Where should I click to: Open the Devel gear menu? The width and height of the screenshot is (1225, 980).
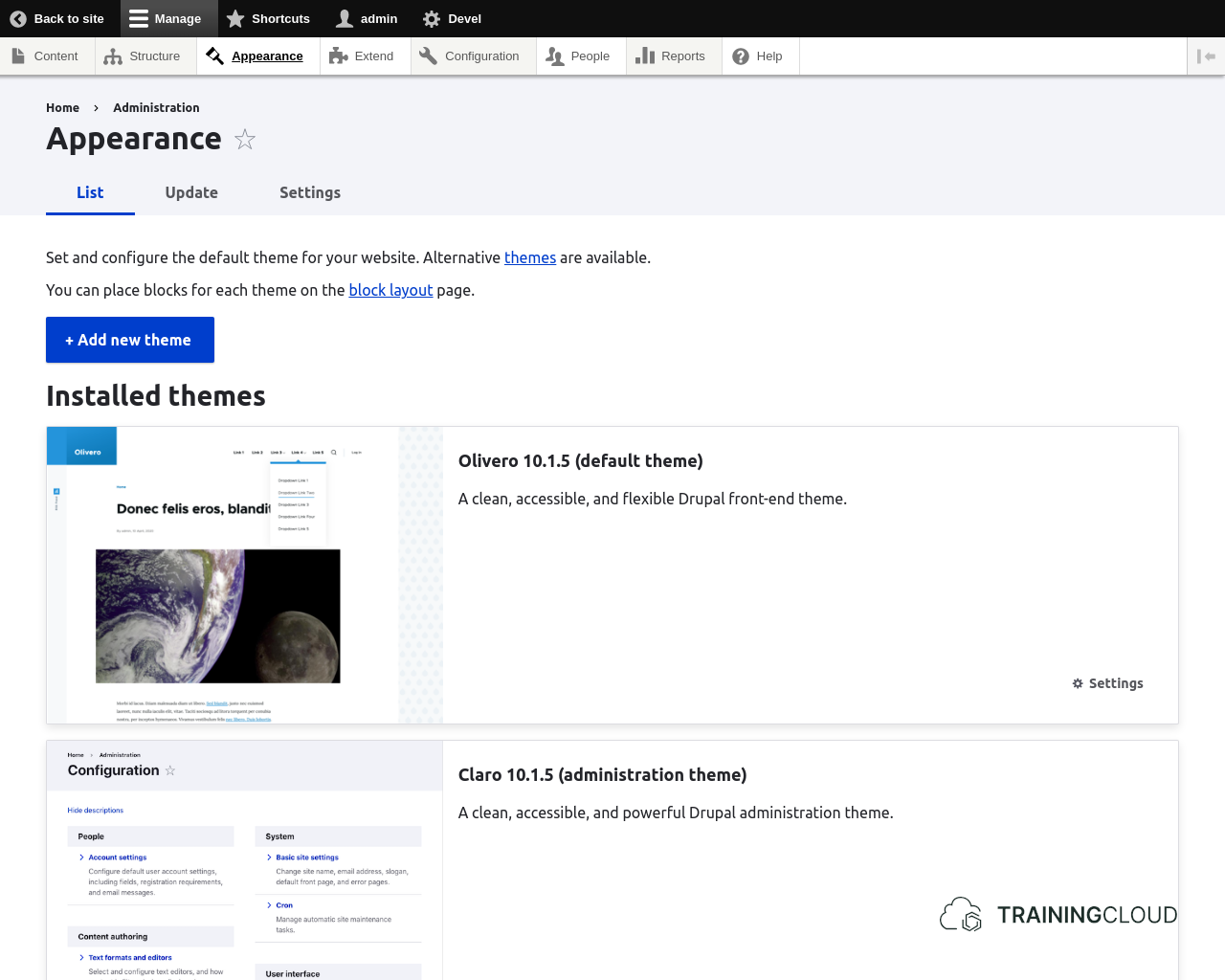(x=452, y=18)
